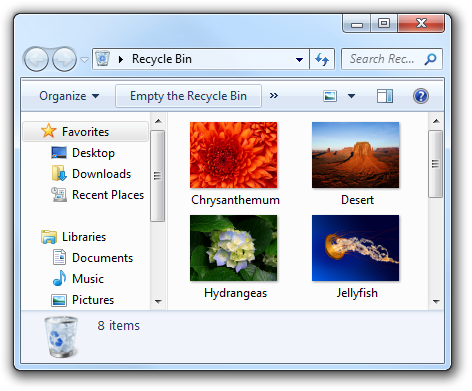Click the search magnifier icon

click(x=431, y=59)
